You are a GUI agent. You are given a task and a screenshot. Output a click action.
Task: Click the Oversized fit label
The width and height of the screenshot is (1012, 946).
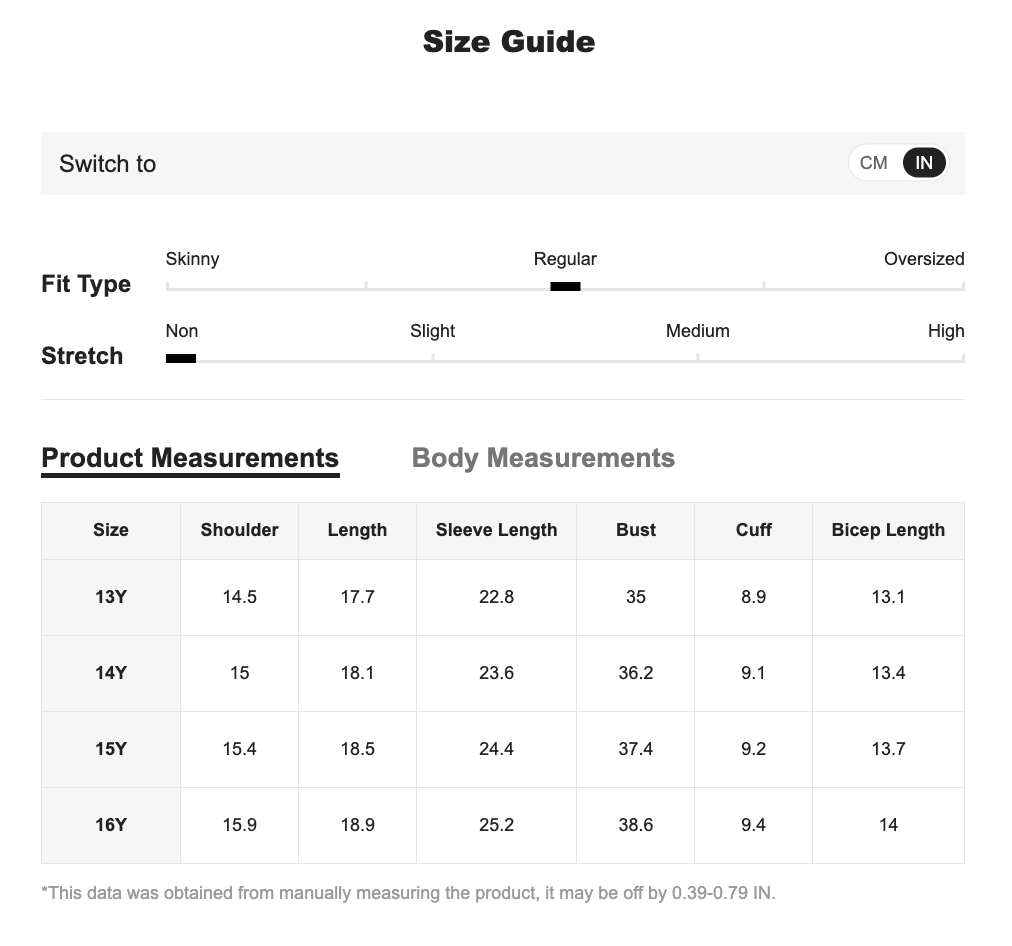[x=923, y=259]
